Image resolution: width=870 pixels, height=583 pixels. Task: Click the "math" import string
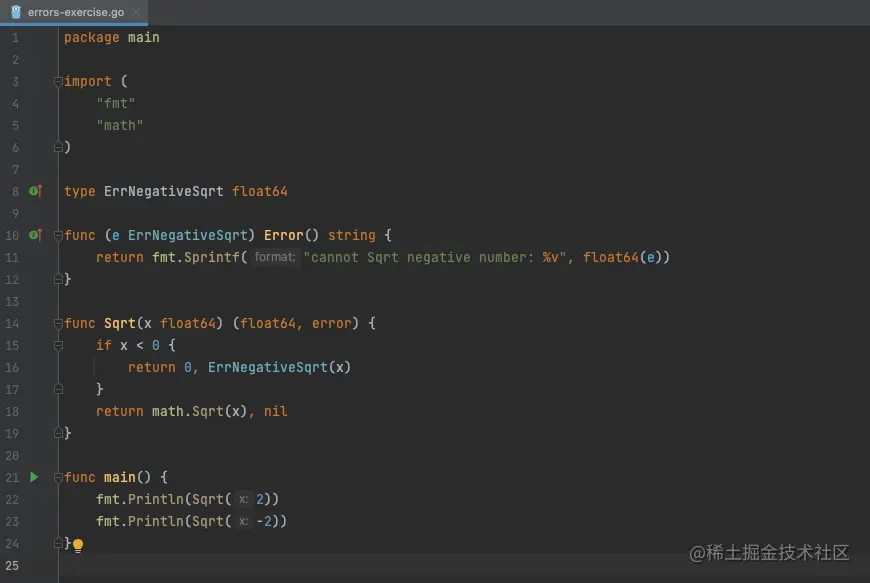pos(119,125)
